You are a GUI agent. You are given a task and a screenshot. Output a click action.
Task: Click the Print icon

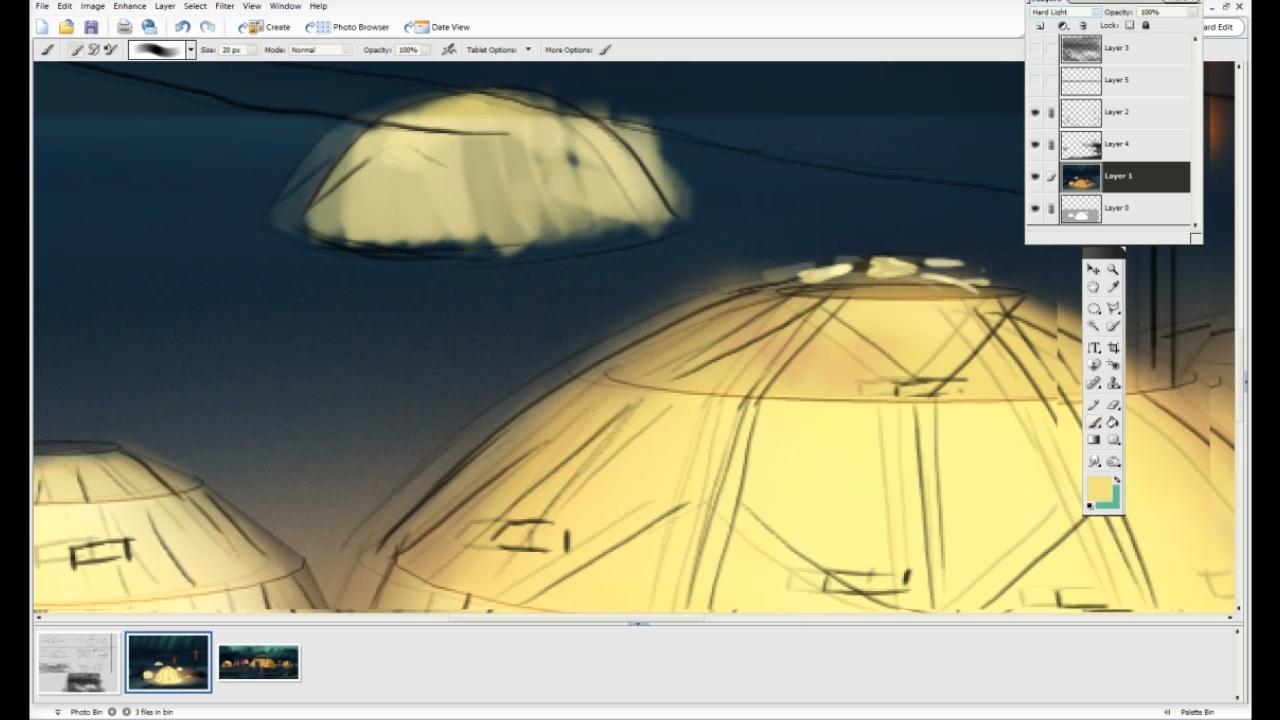(x=124, y=27)
